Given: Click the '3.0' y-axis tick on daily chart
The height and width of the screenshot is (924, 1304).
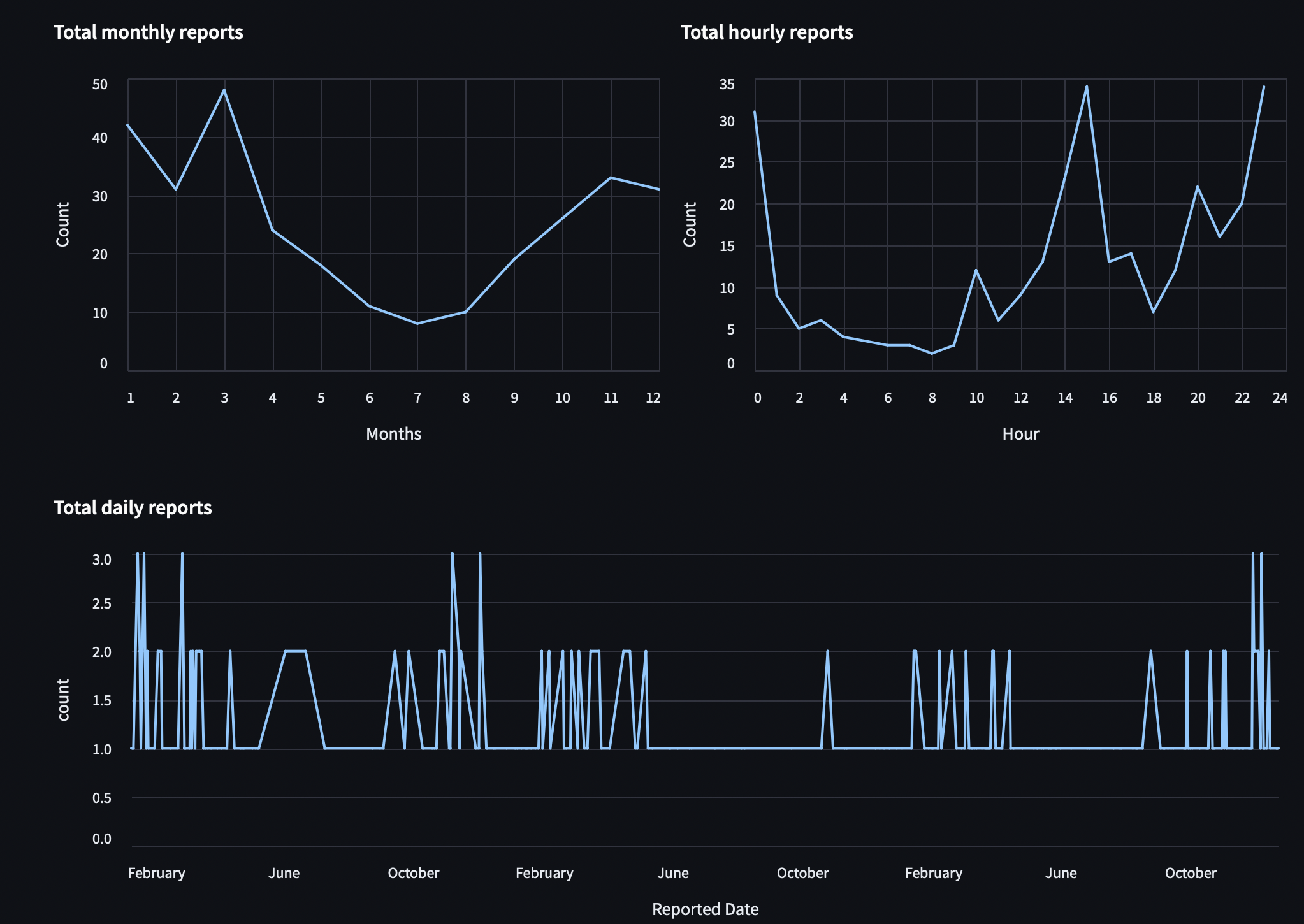Looking at the screenshot, I should tap(102, 559).
